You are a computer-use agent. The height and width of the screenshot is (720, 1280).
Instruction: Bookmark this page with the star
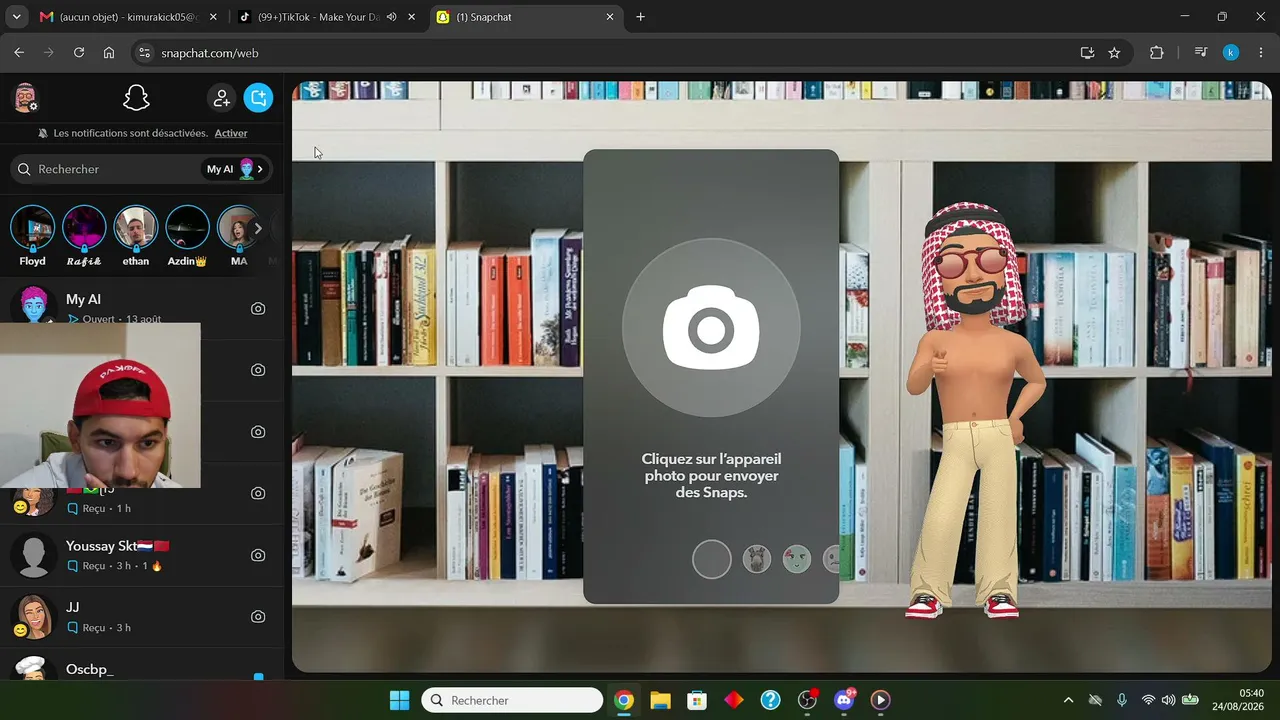tap(1114, 53)
